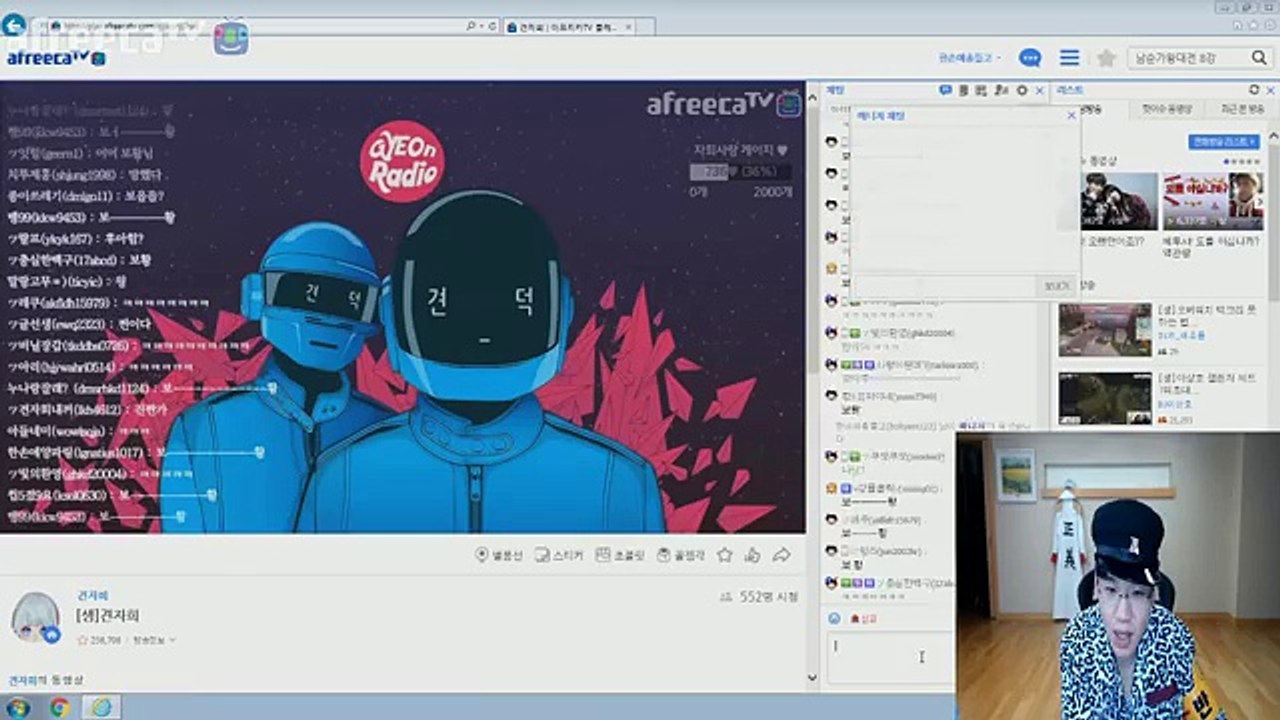
Task: Open the dark game stream thumbnail below Overwatch
Action: tap(1105, 399)
